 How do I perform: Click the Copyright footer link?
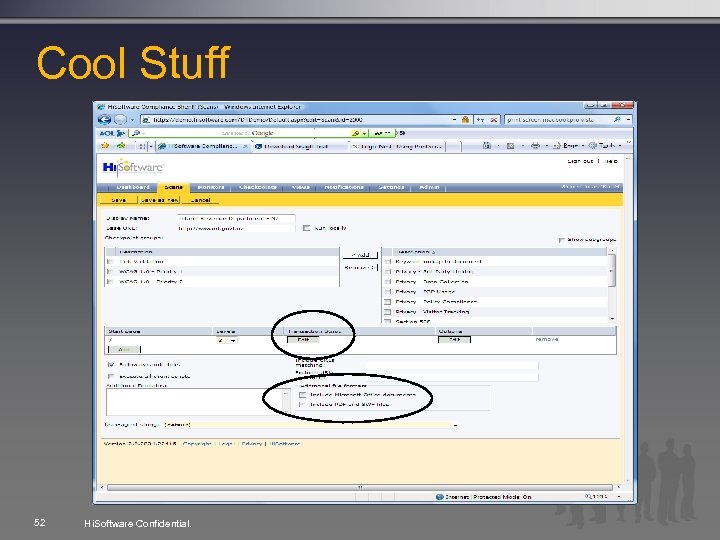pyautogui.click(x=197, y=444)
